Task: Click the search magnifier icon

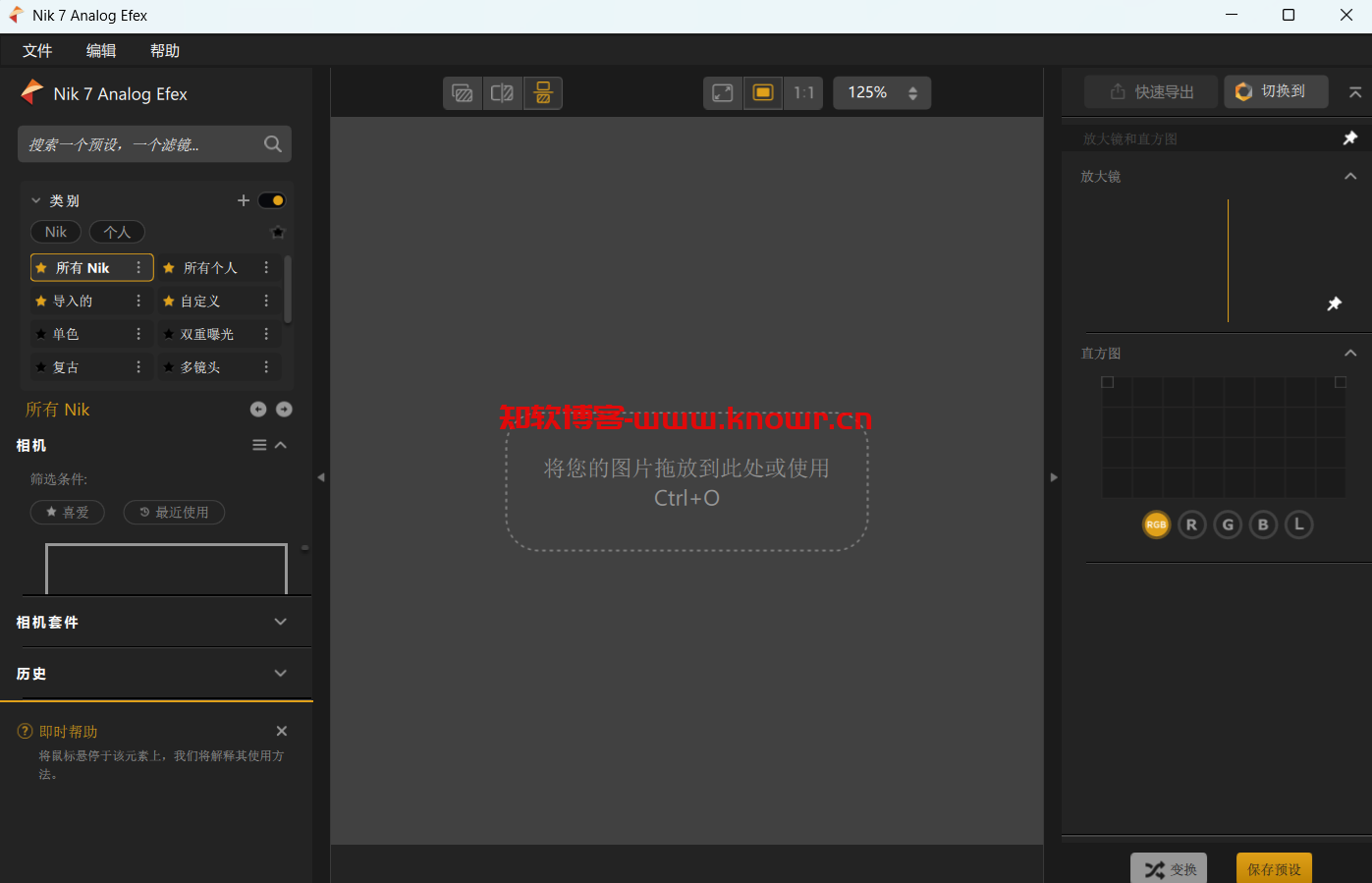Action: point(273,144)
